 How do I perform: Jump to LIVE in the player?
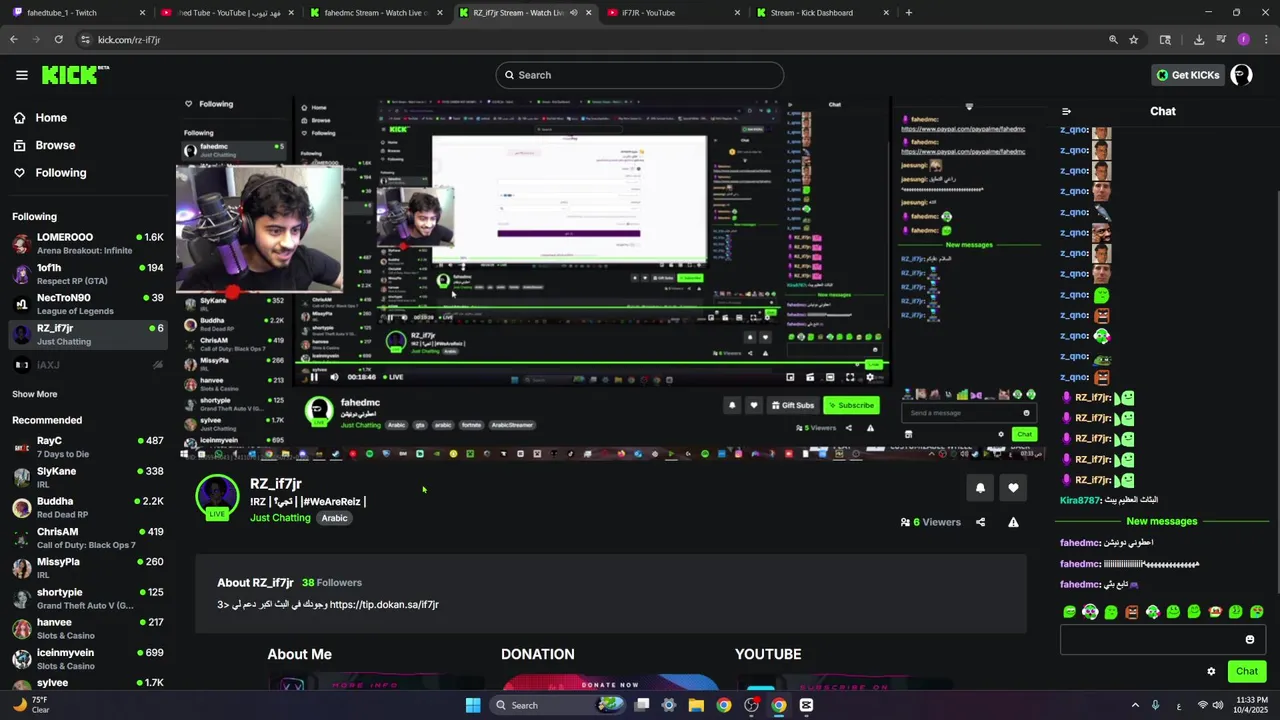coord(392,377)
